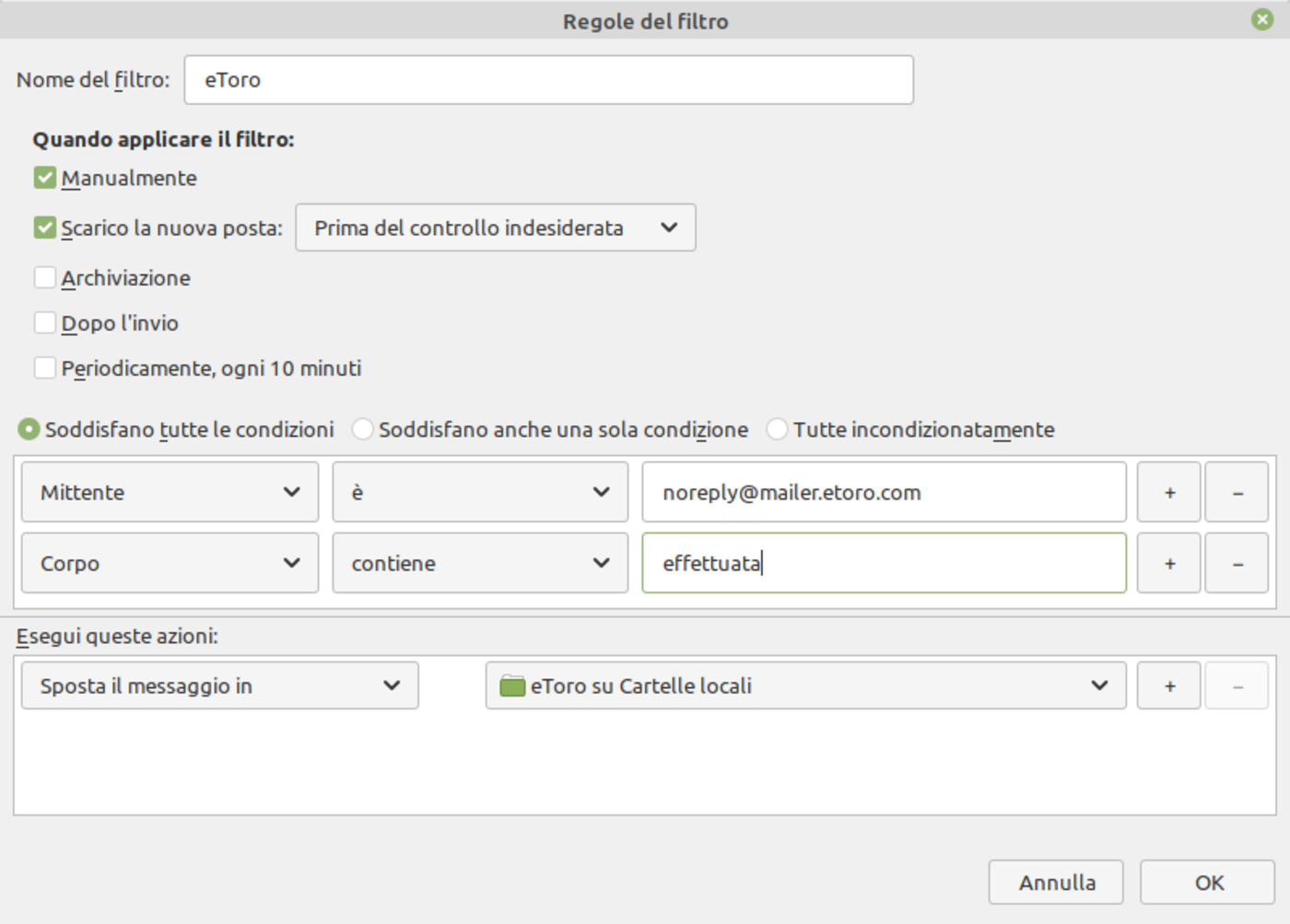Confirm the filter with OK
1290x924 pixels.
(1207, 882)
